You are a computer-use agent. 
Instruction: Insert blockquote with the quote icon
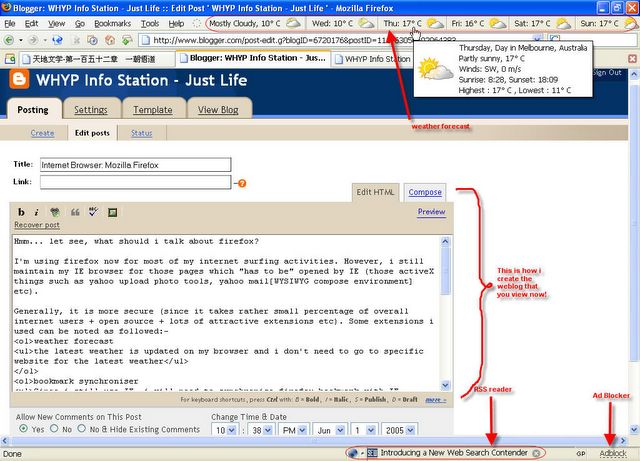(75, 212)
